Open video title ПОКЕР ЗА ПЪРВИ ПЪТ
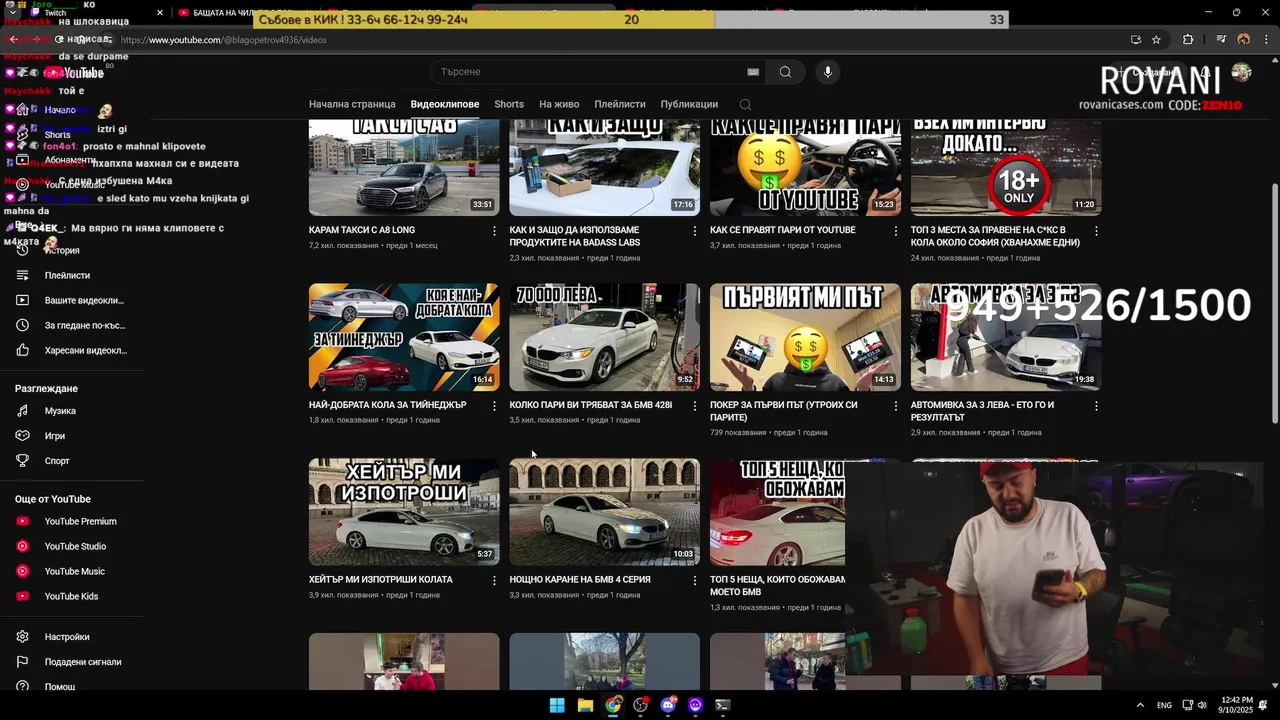 tap(784, 411)
